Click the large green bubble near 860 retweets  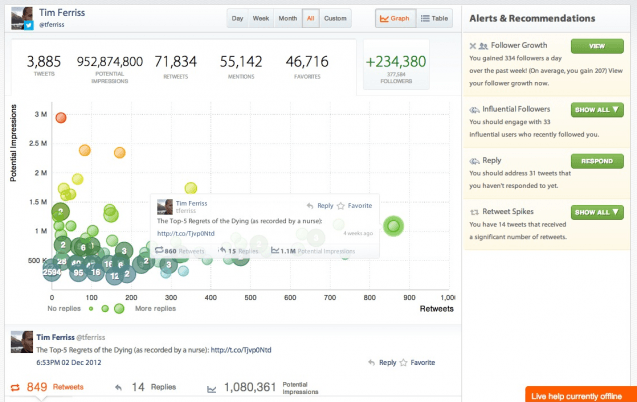(x=393, y=226)
